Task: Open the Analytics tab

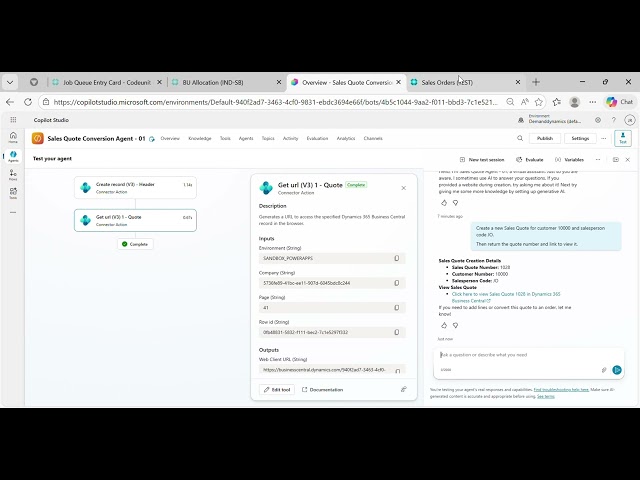Action: 346,138
